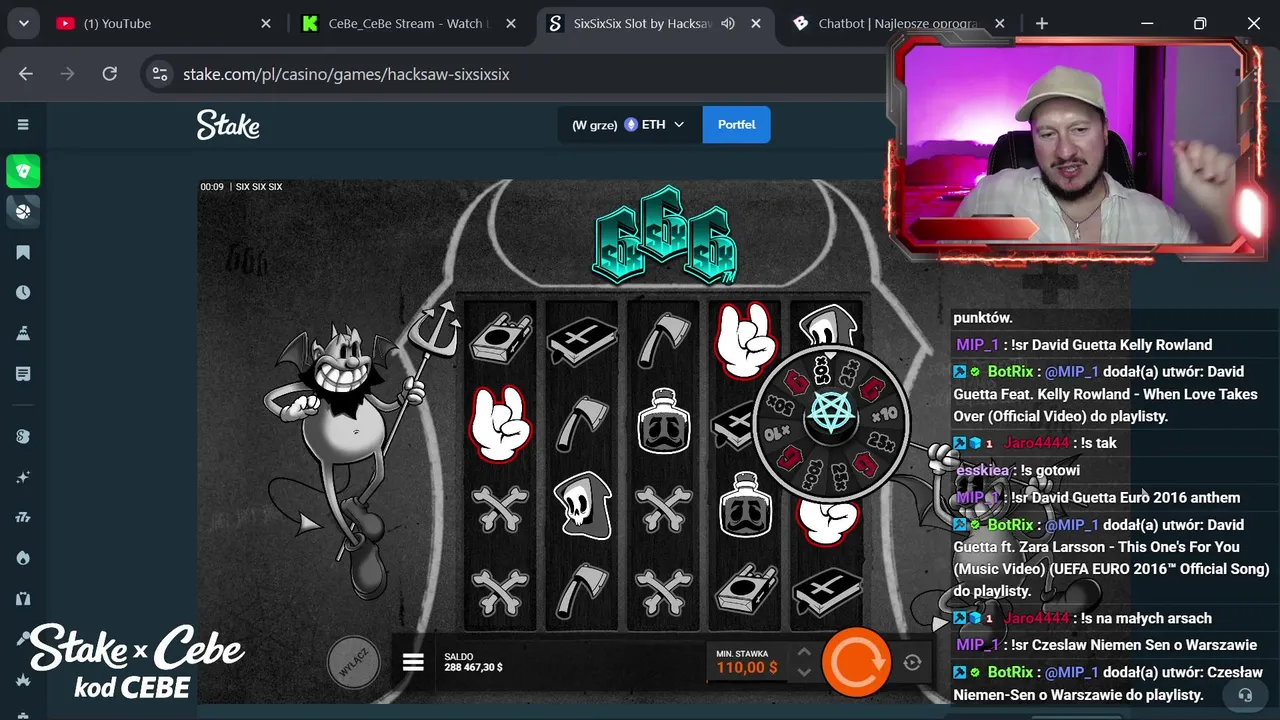Click the stake.com address bar URL

[x=346, y=74]
